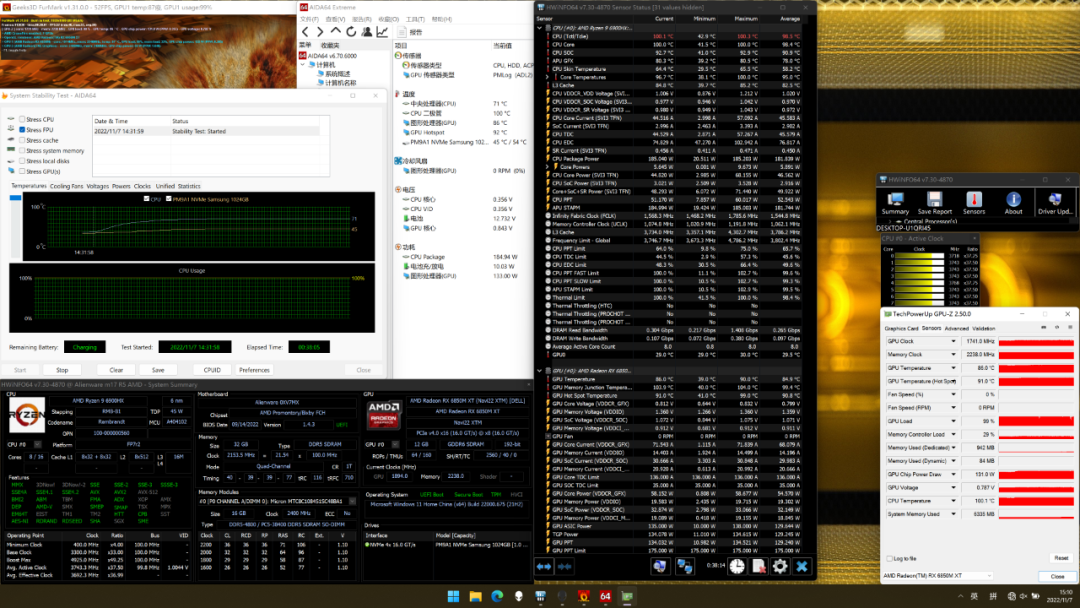The height and width of the screenshot is (608, 1080).
Task: Open HWiNFO Summary icon
Action: click(x=895, y=198)
